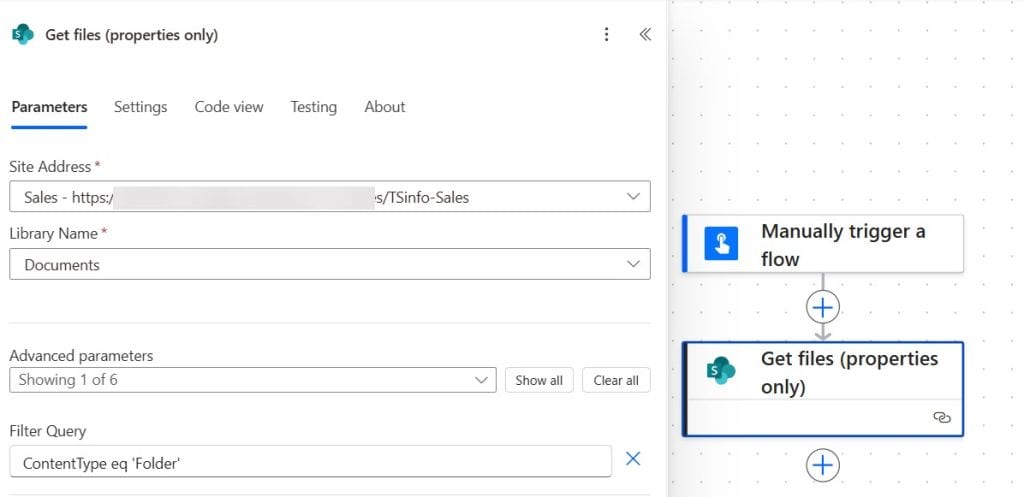Viewport: 1024px width, 497px height.
Task: Remove the Filter Query parameter with X
Action: (633, 459)
